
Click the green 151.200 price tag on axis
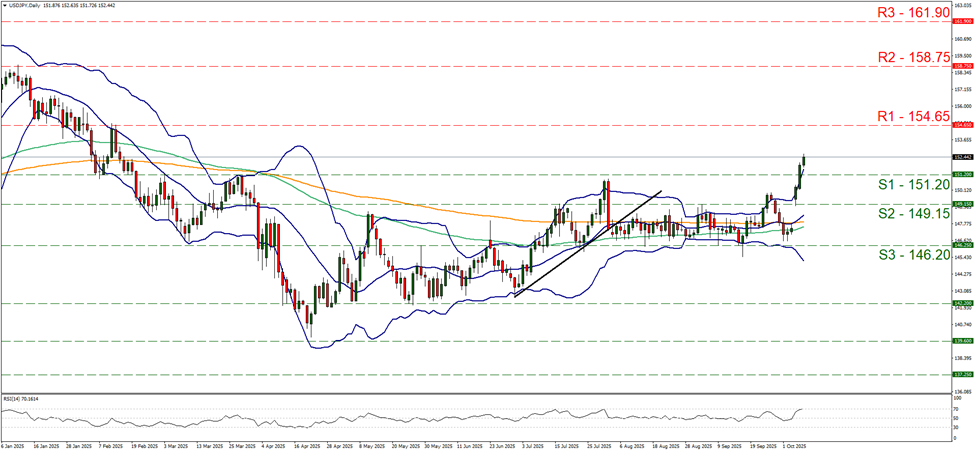[962, 174]
